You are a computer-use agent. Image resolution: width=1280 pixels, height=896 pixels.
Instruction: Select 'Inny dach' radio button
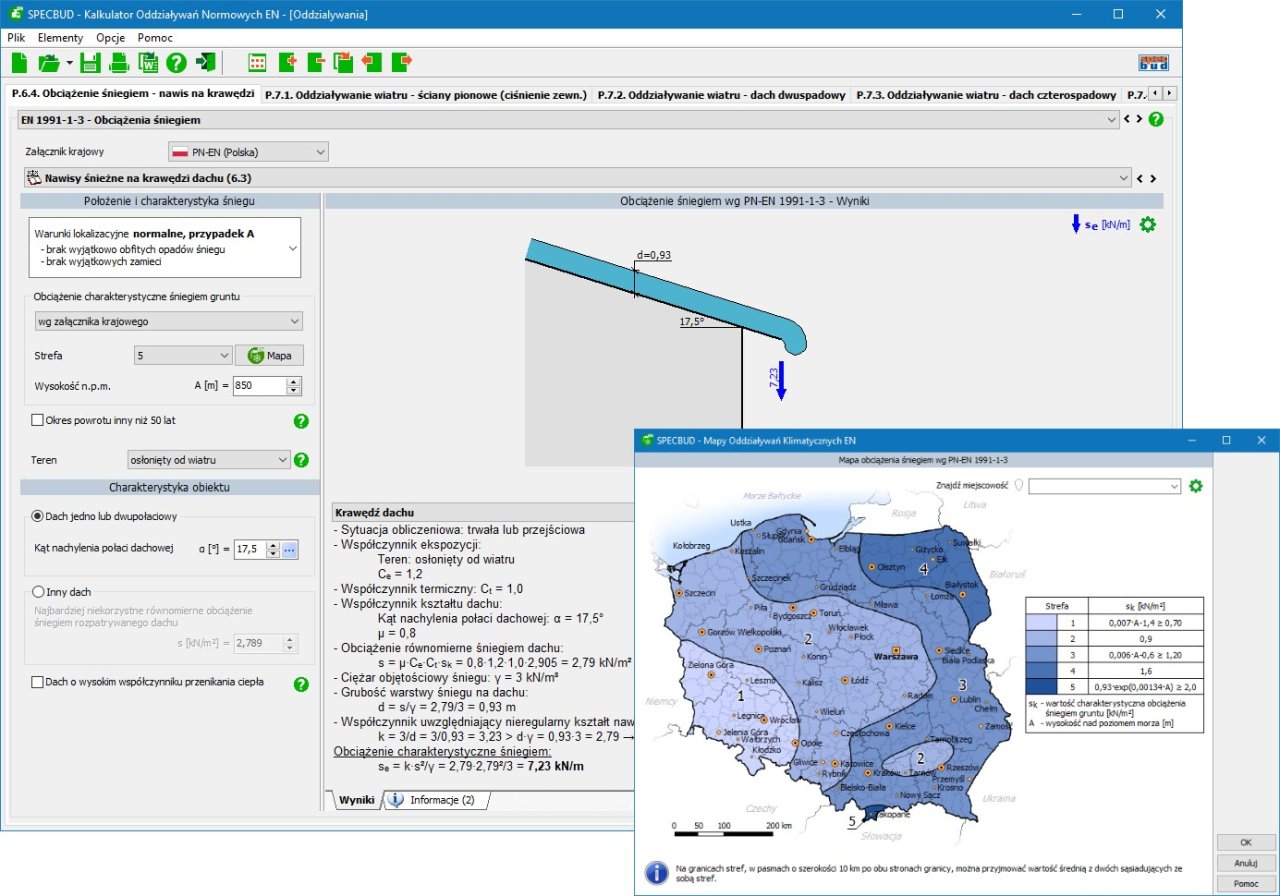(x=39, y=591)
